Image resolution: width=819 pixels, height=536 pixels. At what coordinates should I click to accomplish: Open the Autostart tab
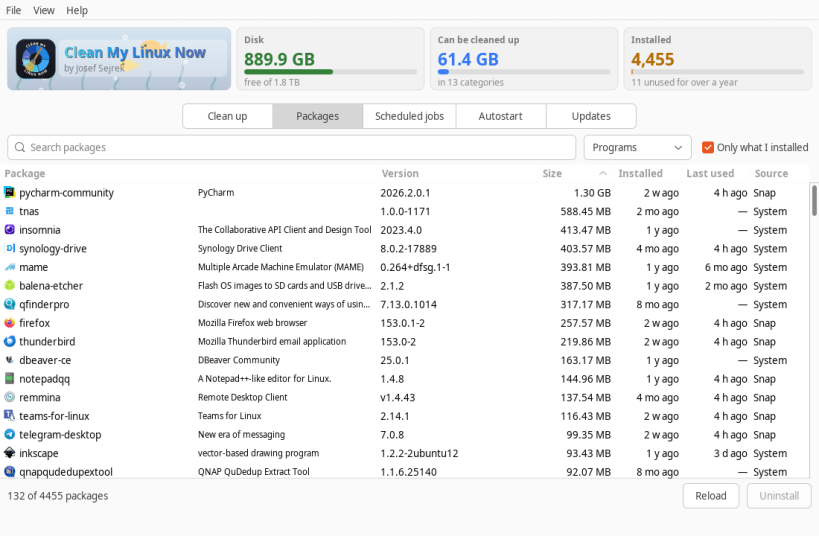tap(500, 116)
